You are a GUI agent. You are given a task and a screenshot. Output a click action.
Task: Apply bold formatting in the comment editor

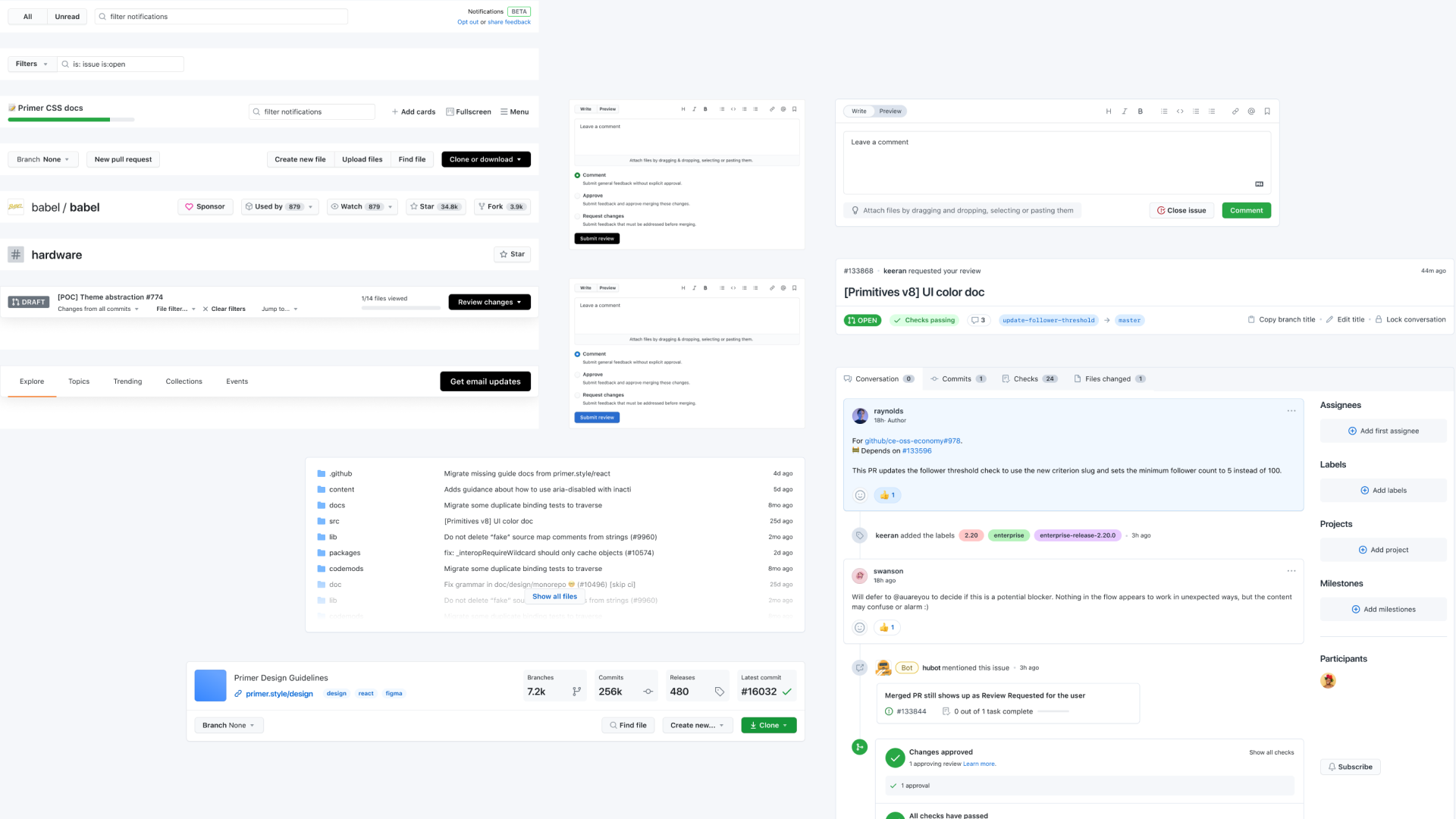[1140, 111]
